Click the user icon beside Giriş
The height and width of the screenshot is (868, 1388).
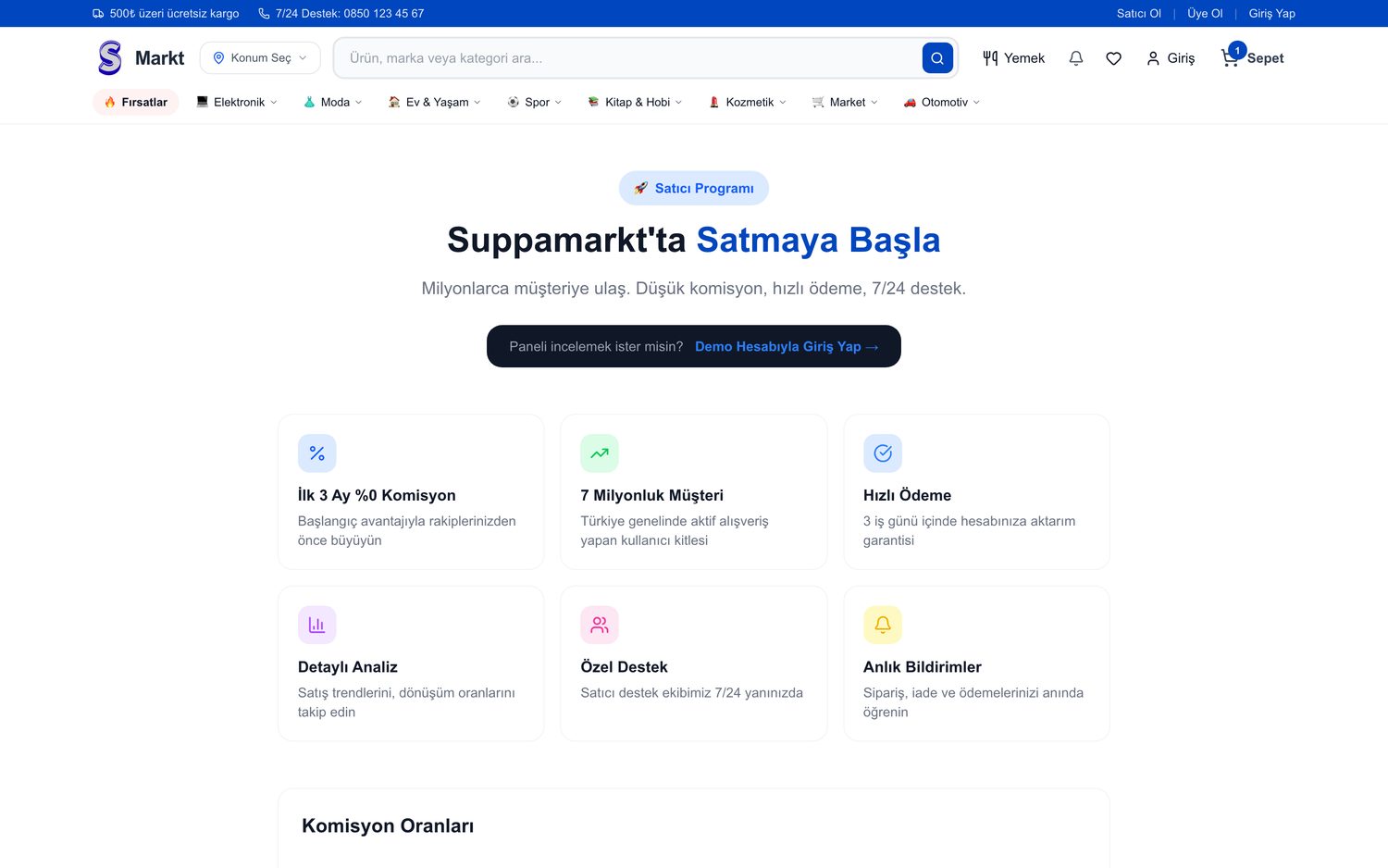point(1153,58)
